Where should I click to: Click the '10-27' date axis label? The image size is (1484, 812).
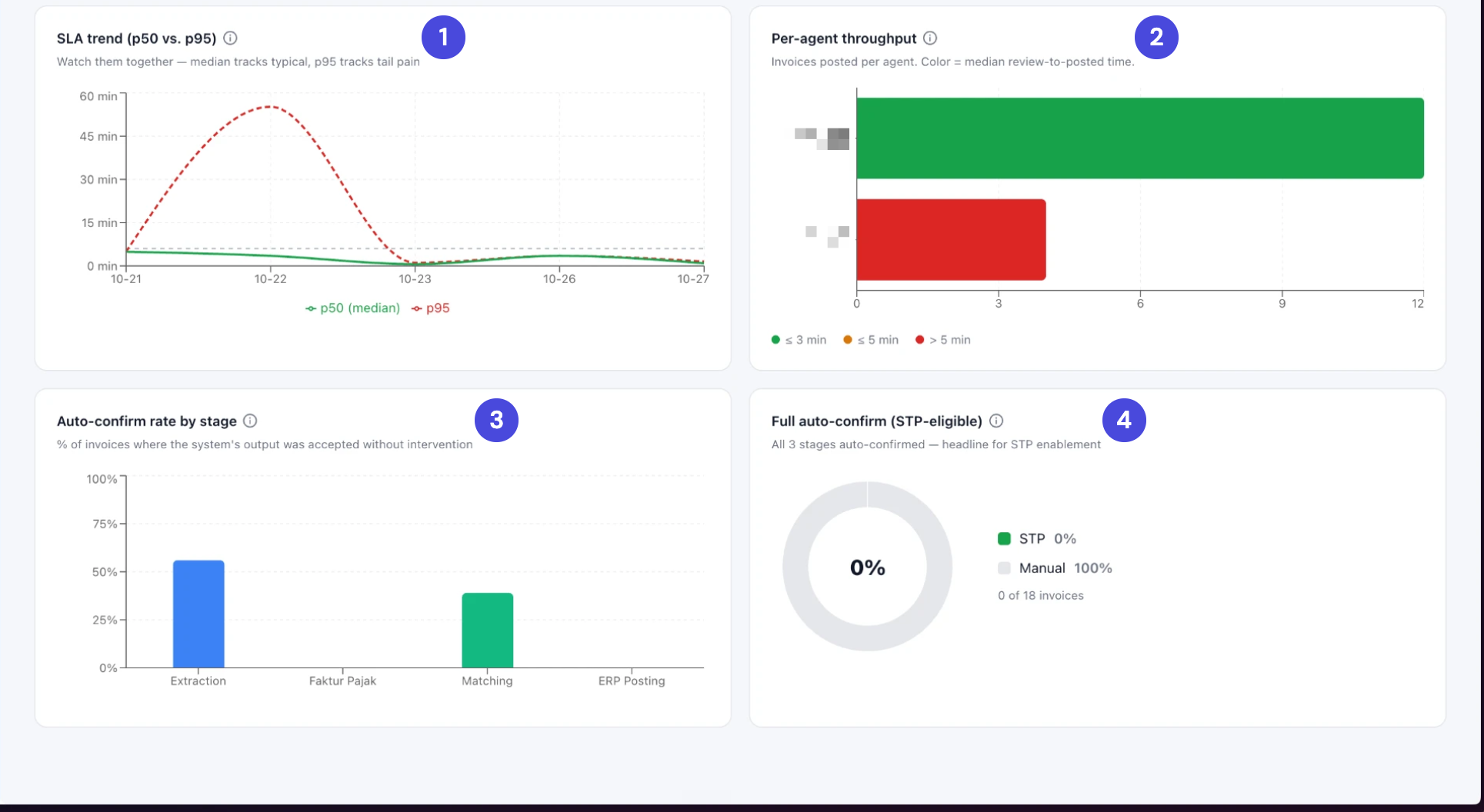tap(693, 279)
